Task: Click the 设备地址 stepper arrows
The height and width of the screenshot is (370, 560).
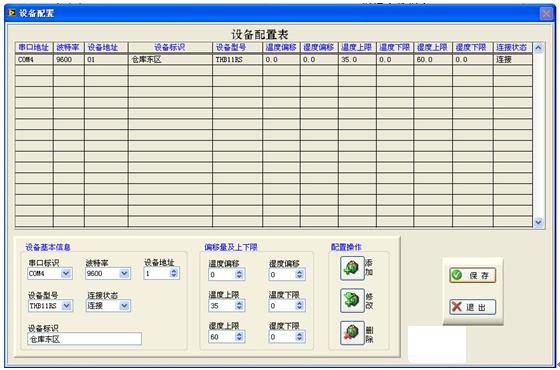Action: point(174,273)
